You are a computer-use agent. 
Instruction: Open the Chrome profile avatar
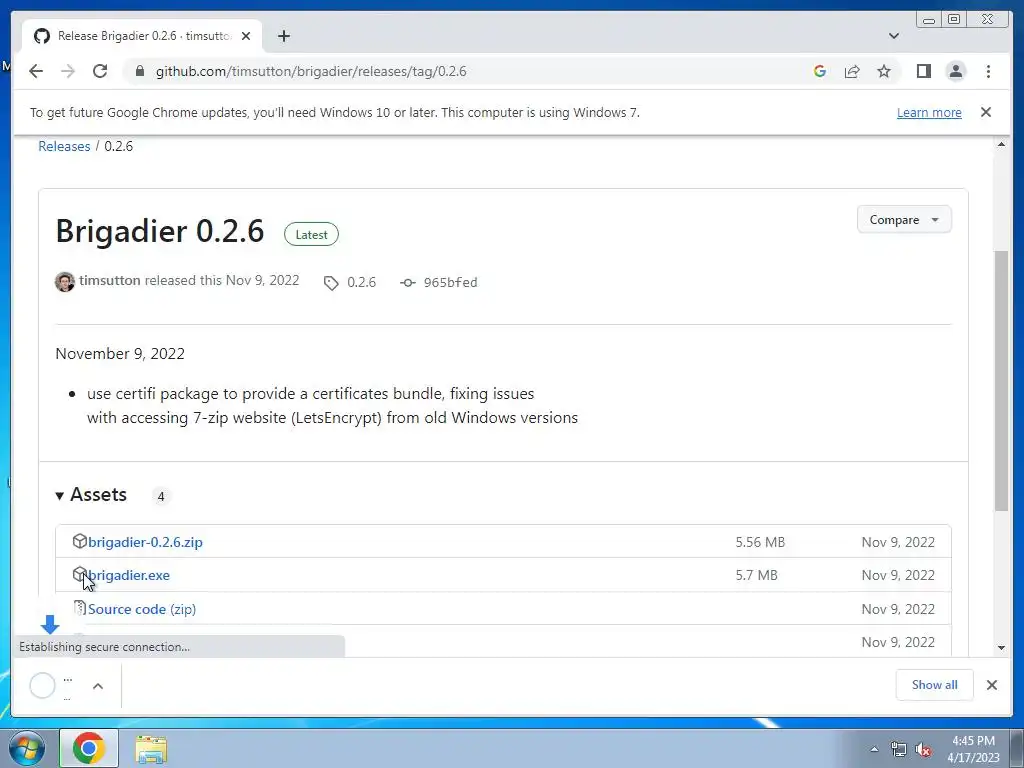pos(955,71)
